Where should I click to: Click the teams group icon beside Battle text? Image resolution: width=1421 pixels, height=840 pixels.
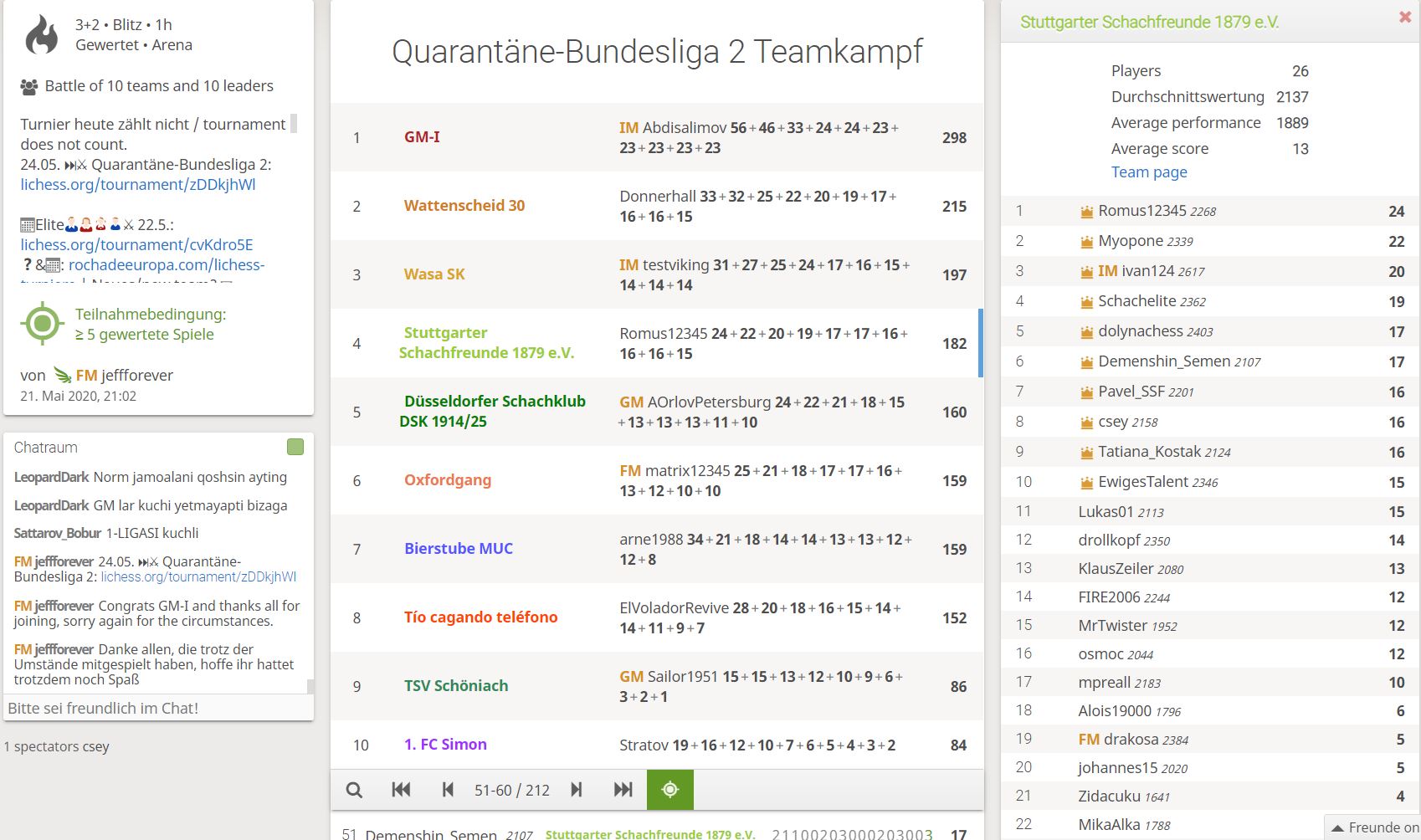(29, 86)
